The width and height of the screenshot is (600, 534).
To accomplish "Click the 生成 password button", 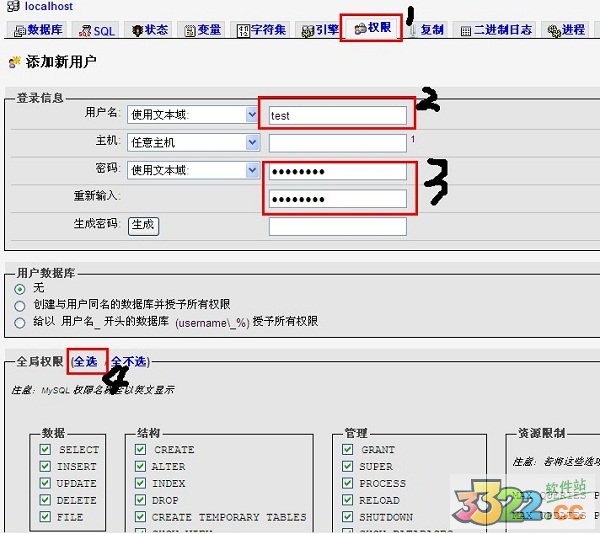I will point(143,226).
